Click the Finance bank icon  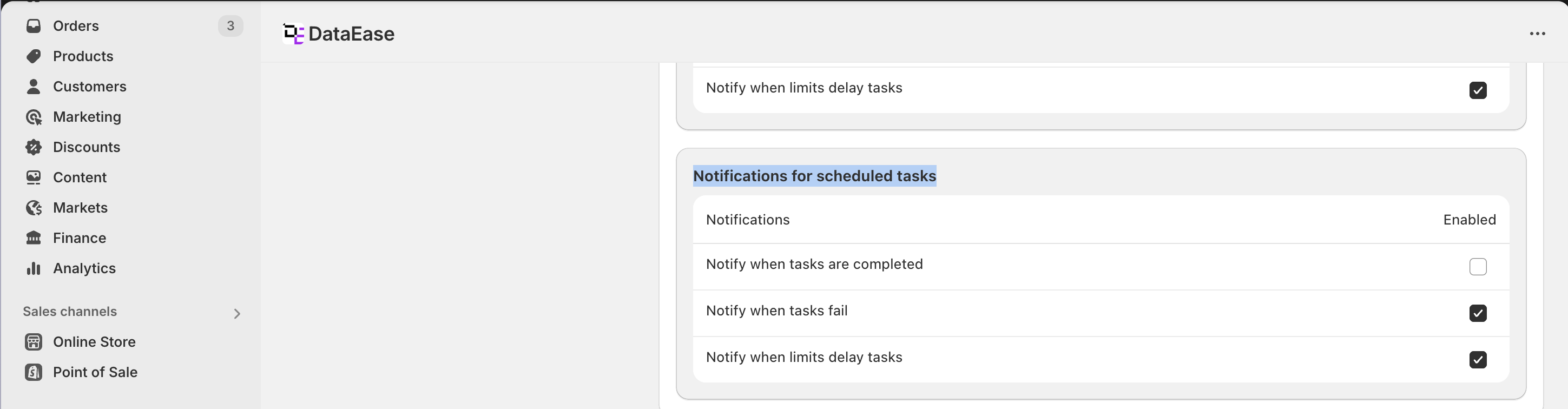[x=34, y=238]
